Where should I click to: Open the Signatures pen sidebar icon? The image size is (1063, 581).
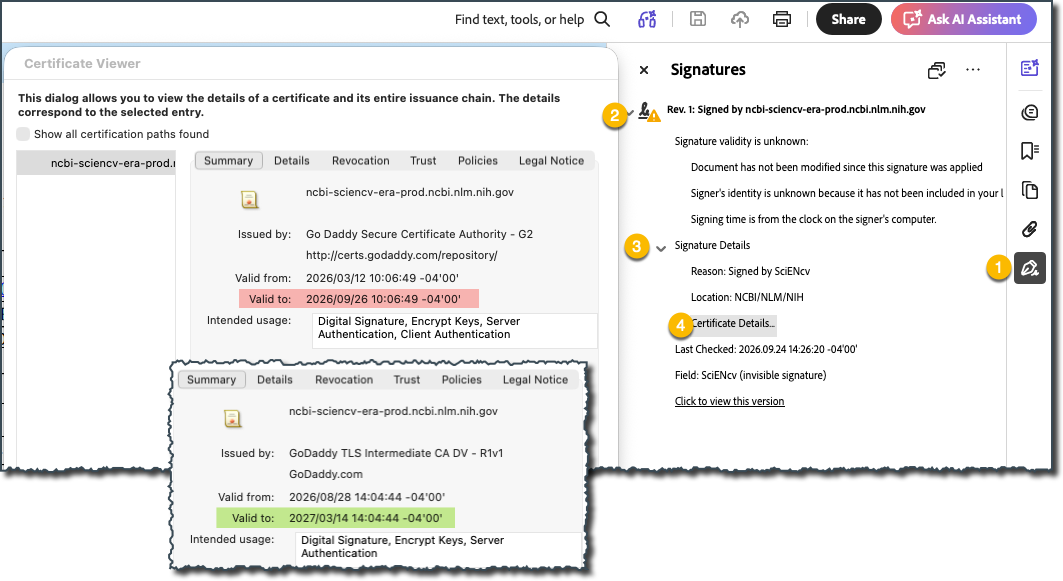[1030, 268]
